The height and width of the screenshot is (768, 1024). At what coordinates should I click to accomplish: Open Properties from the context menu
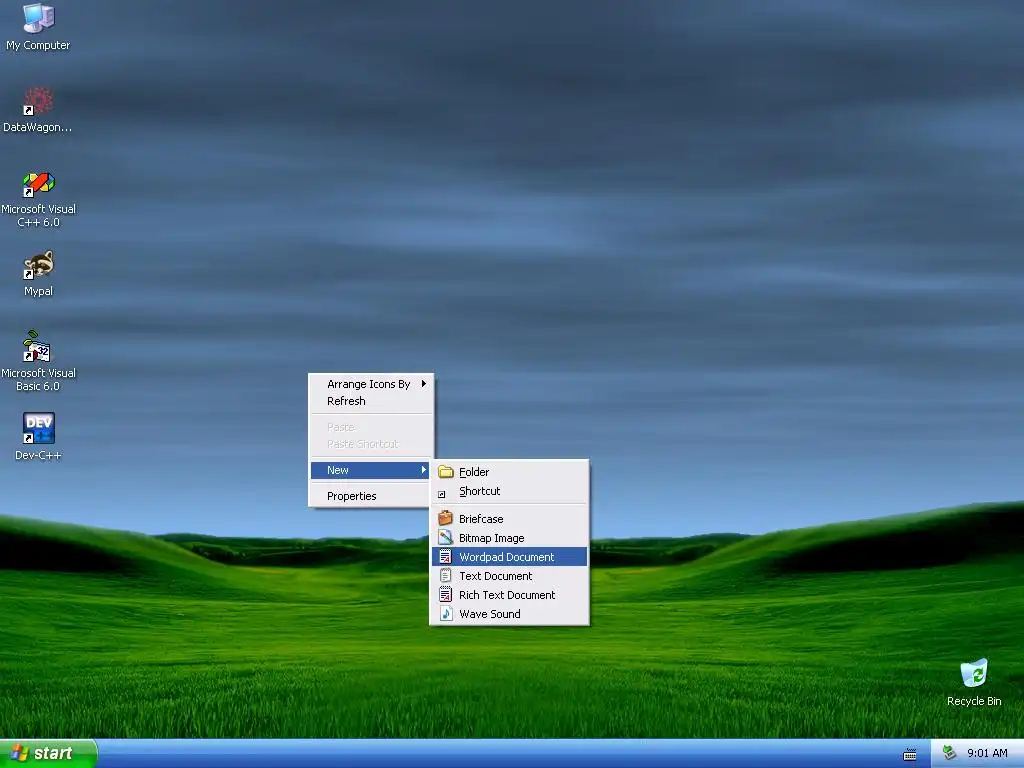pos(370,496)
